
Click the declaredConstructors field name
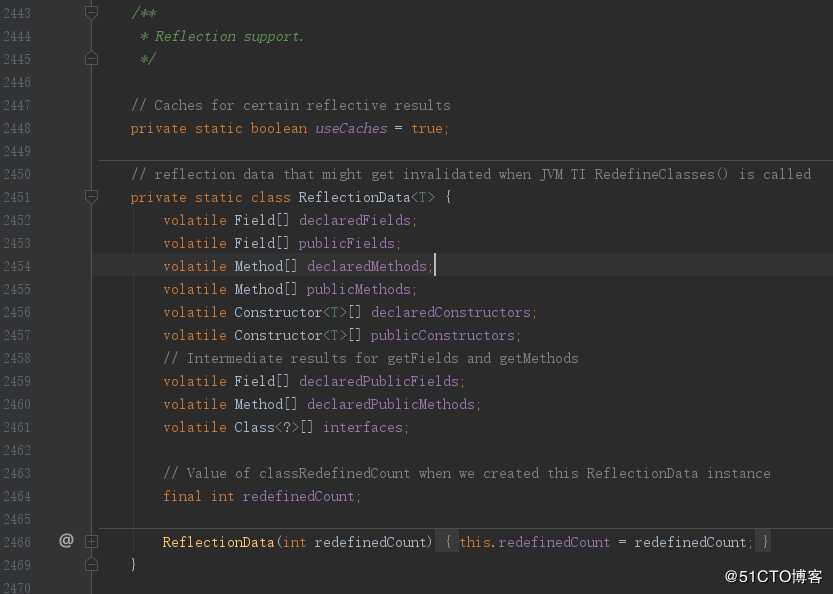coord(451,312)
